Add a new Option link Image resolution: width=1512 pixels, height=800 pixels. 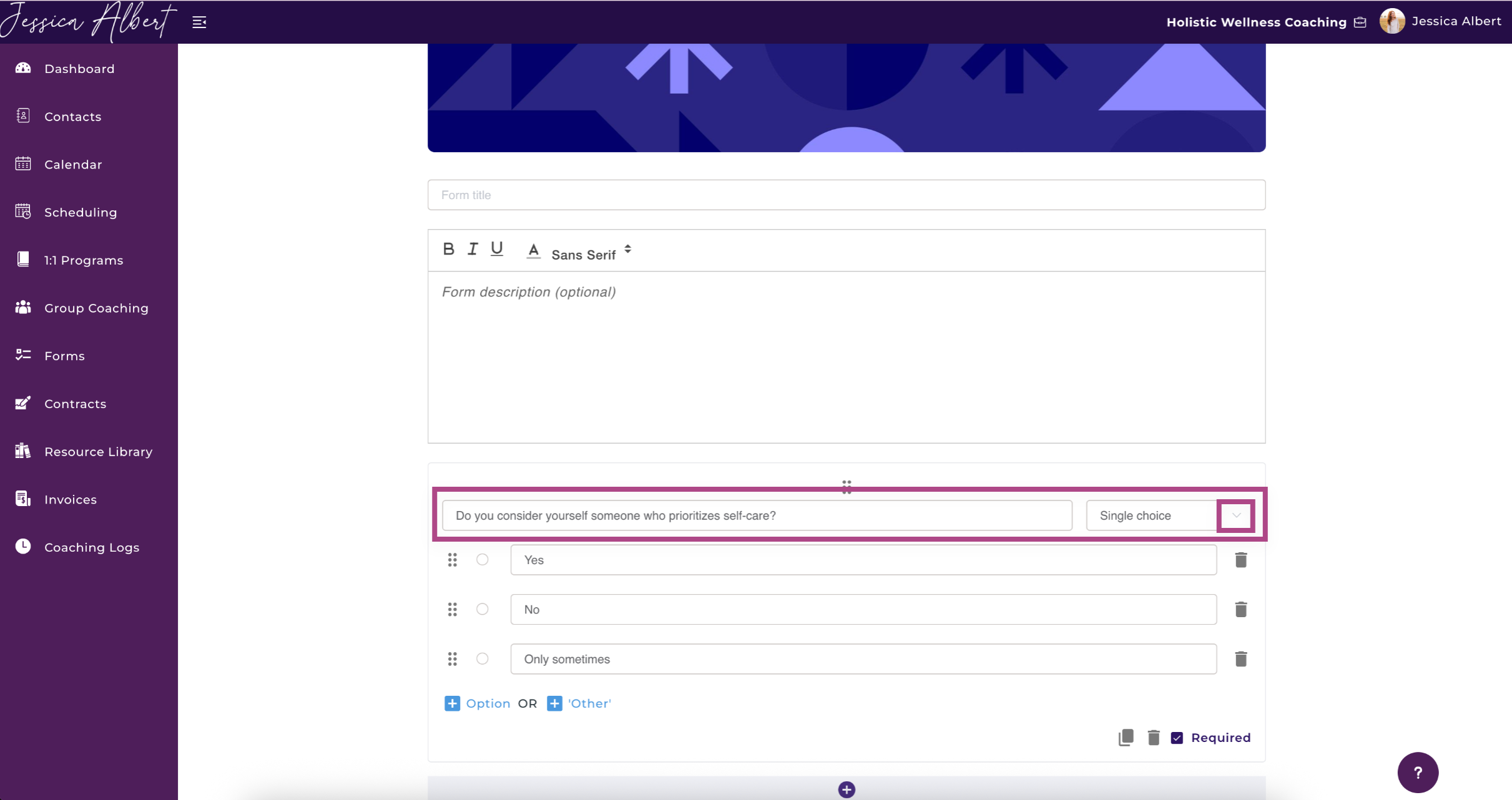[x=478, y=703]
